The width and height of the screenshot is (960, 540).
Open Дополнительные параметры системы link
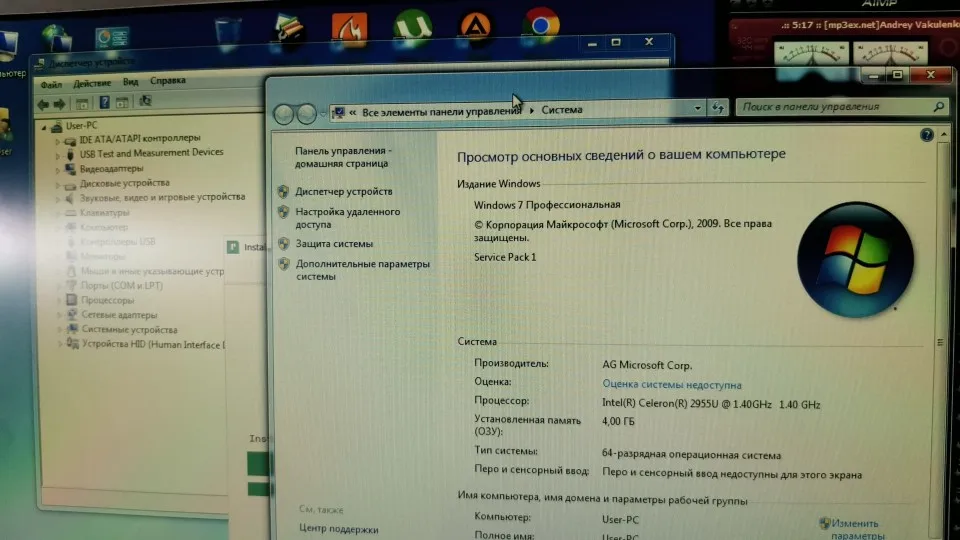[362, 270]
